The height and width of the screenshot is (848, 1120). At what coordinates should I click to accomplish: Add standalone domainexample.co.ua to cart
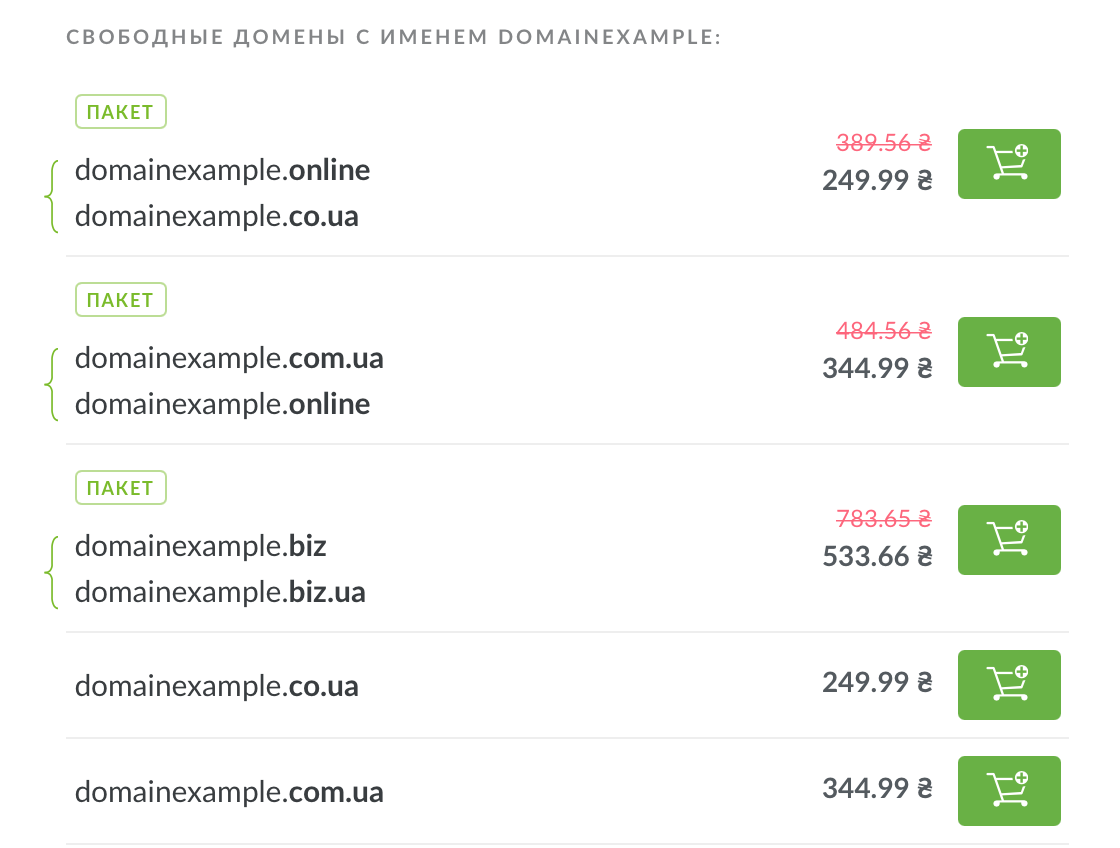point(1008,685)
